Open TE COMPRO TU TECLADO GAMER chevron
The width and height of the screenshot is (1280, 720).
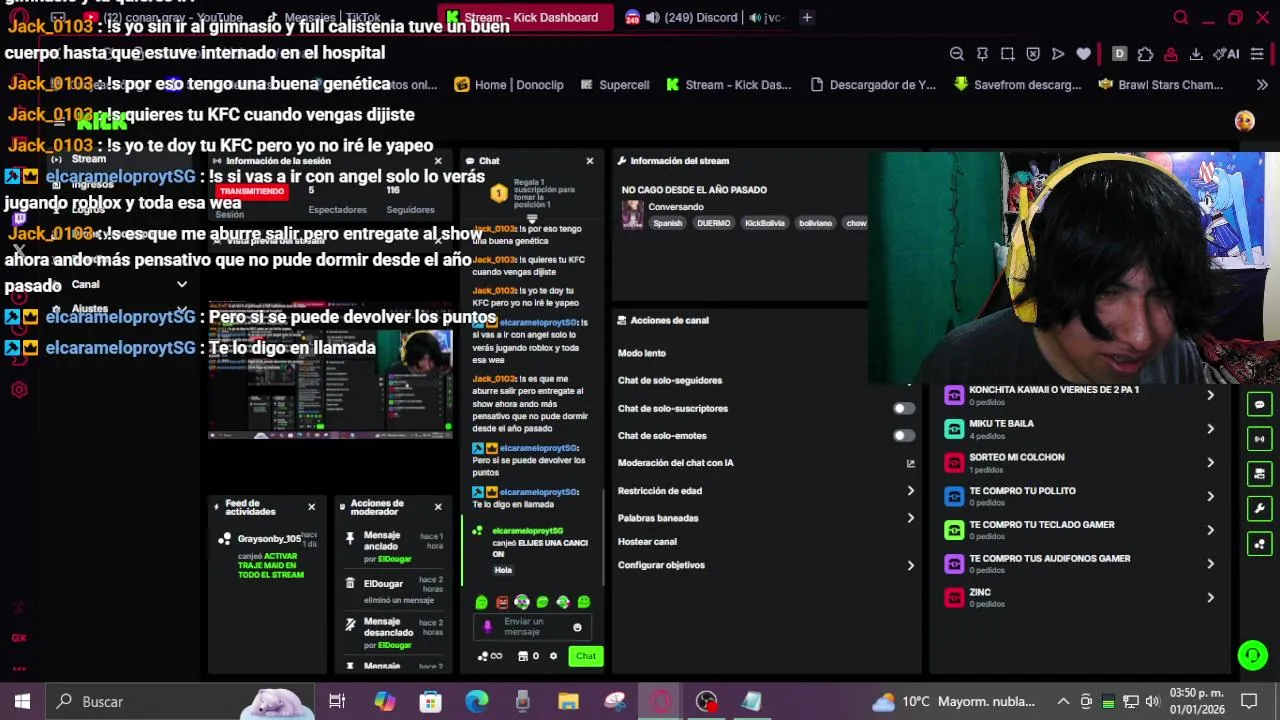(x=1210, y=530)
